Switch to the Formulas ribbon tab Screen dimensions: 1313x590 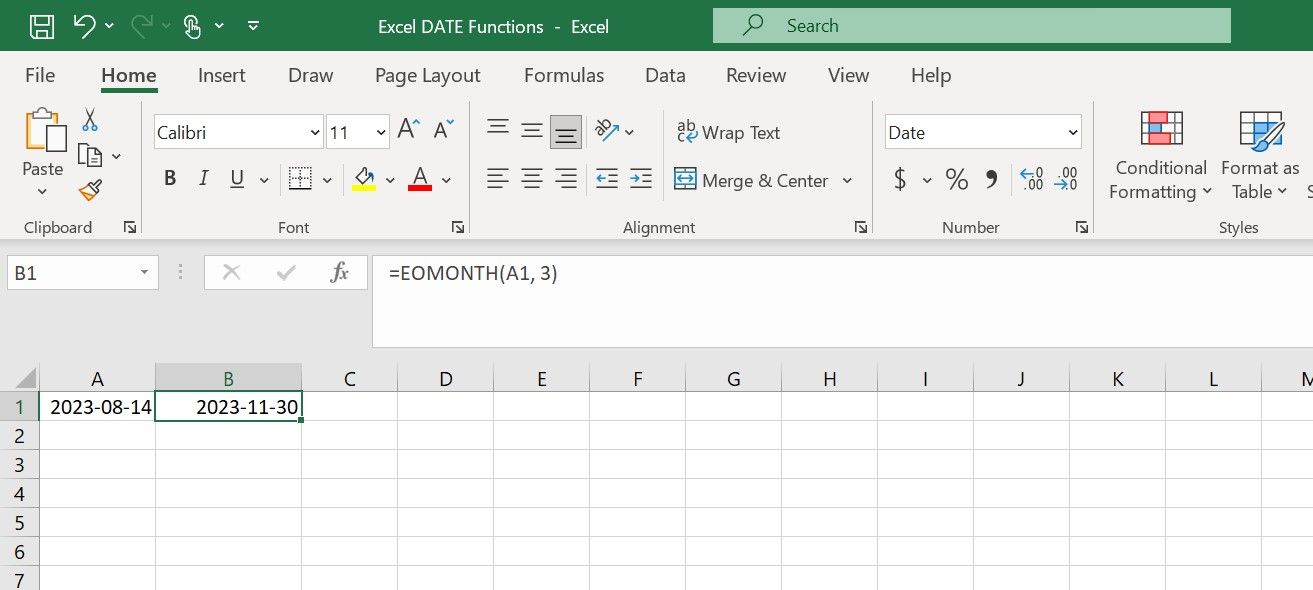(563, 75)
